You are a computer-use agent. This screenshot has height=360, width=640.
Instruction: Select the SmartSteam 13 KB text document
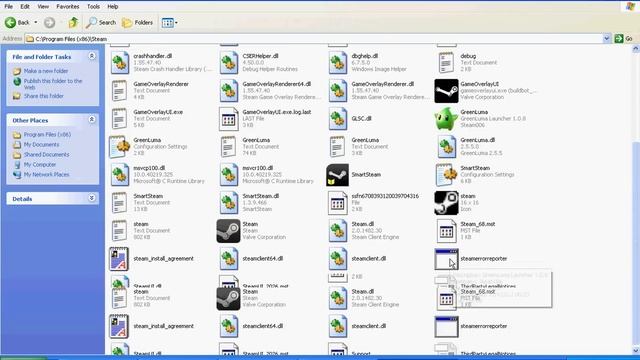click(x=137, y=202)
